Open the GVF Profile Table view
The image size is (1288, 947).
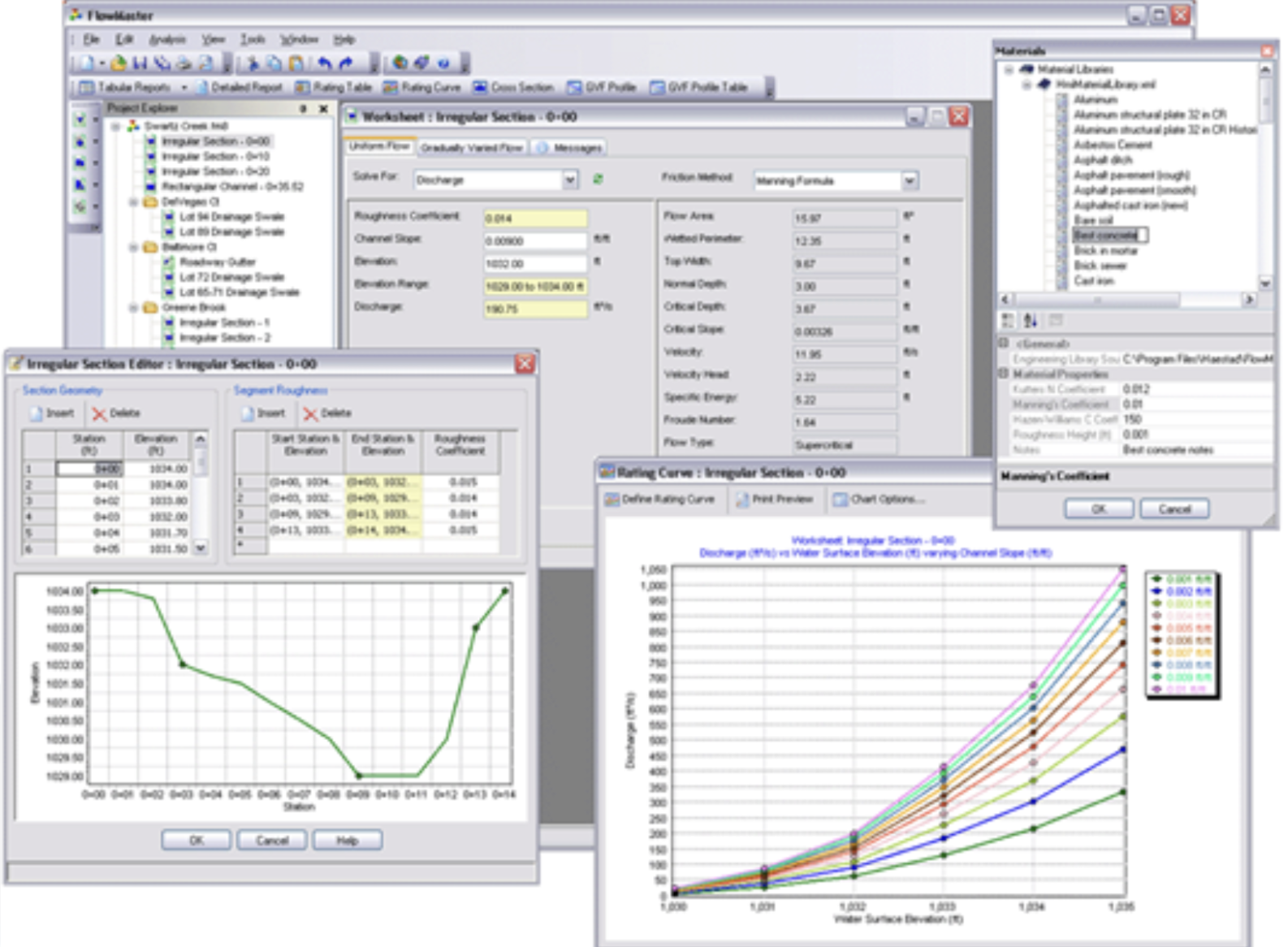click(x=698, y=87)
